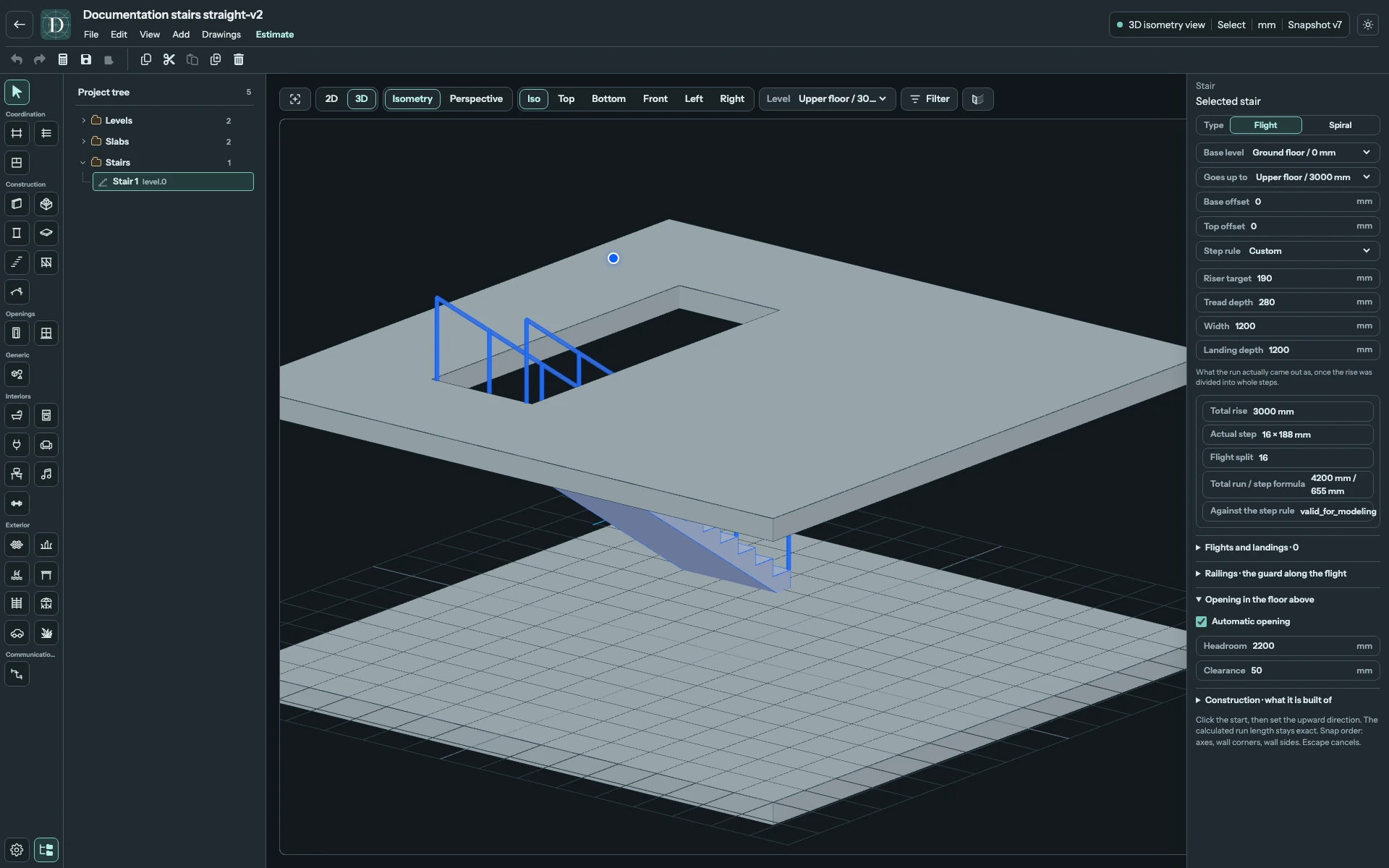The height and width of the screenshot is (868, 1389).
Task: Click the save disk icon
Action: click(86, 59)
